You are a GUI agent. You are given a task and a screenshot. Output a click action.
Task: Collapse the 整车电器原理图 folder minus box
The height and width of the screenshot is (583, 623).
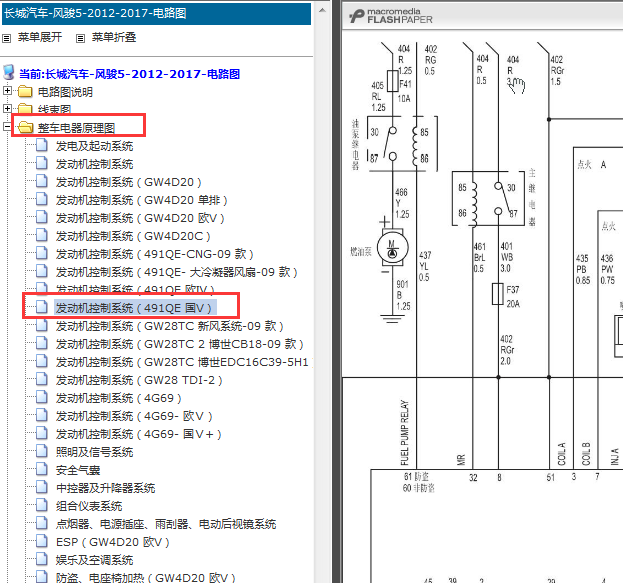[x=7, y=126]
